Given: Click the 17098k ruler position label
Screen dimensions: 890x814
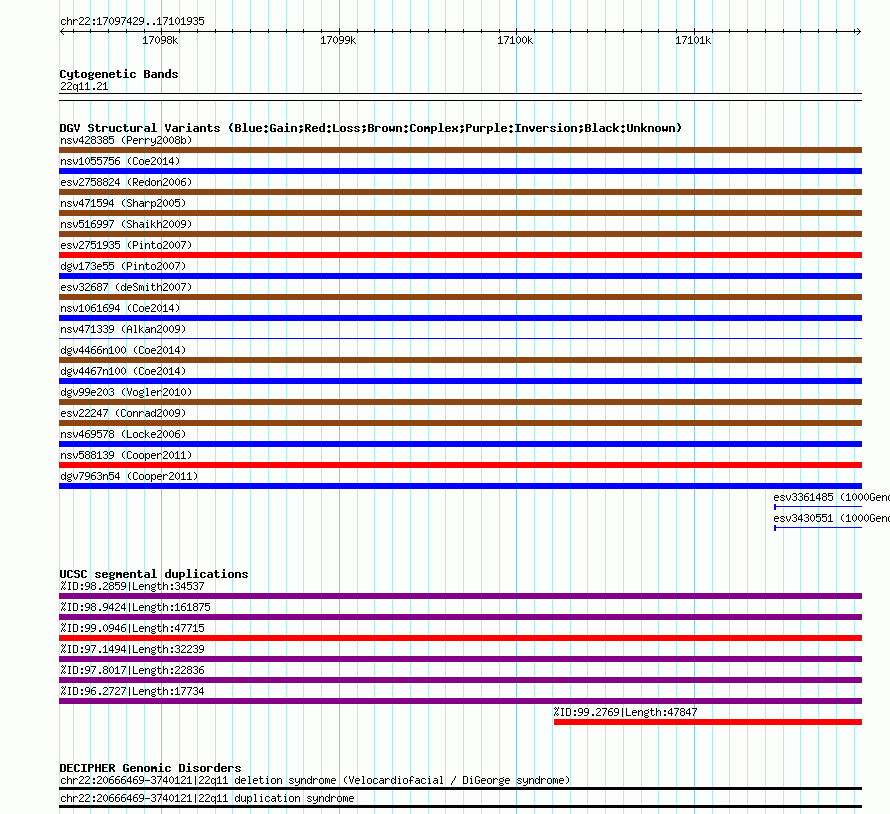Looking at the screenshot, I should (160, 40).
